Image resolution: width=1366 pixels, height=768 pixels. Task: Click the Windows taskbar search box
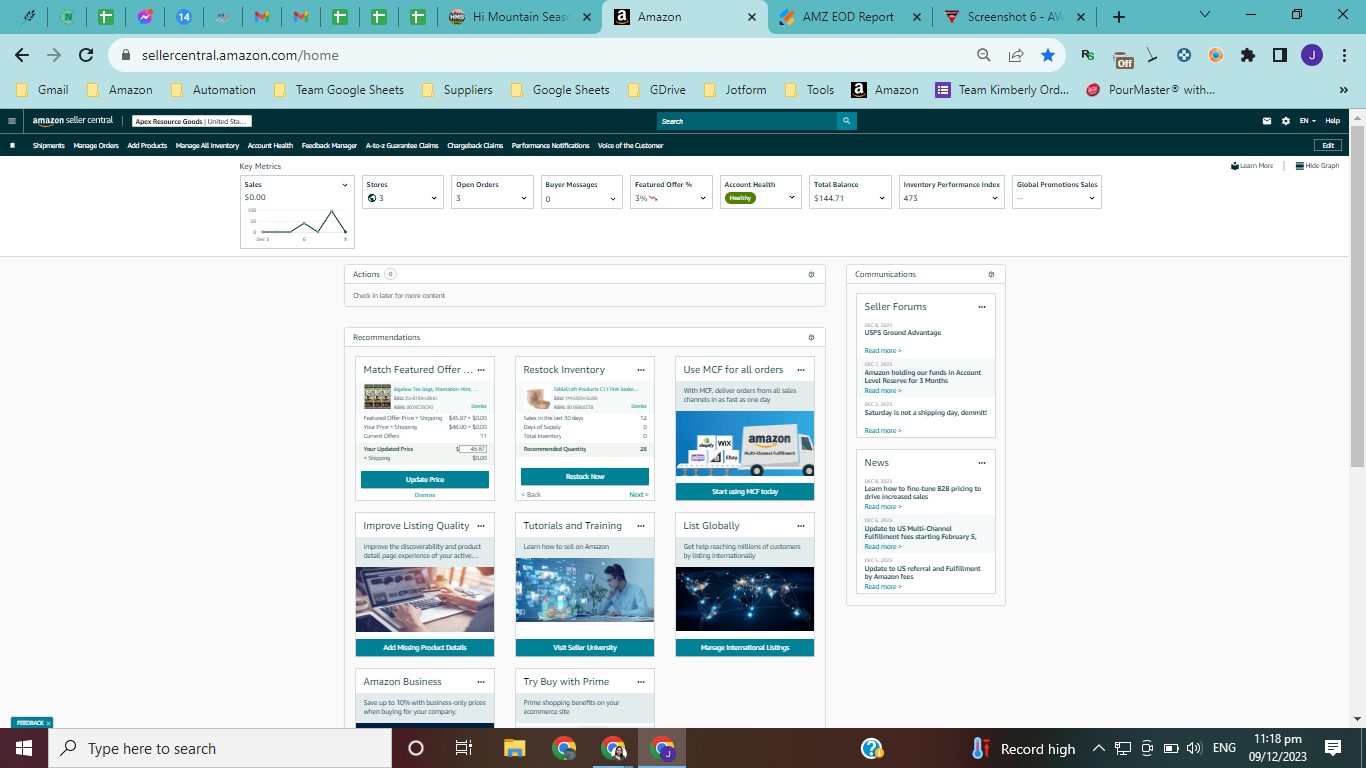point(218,748)
